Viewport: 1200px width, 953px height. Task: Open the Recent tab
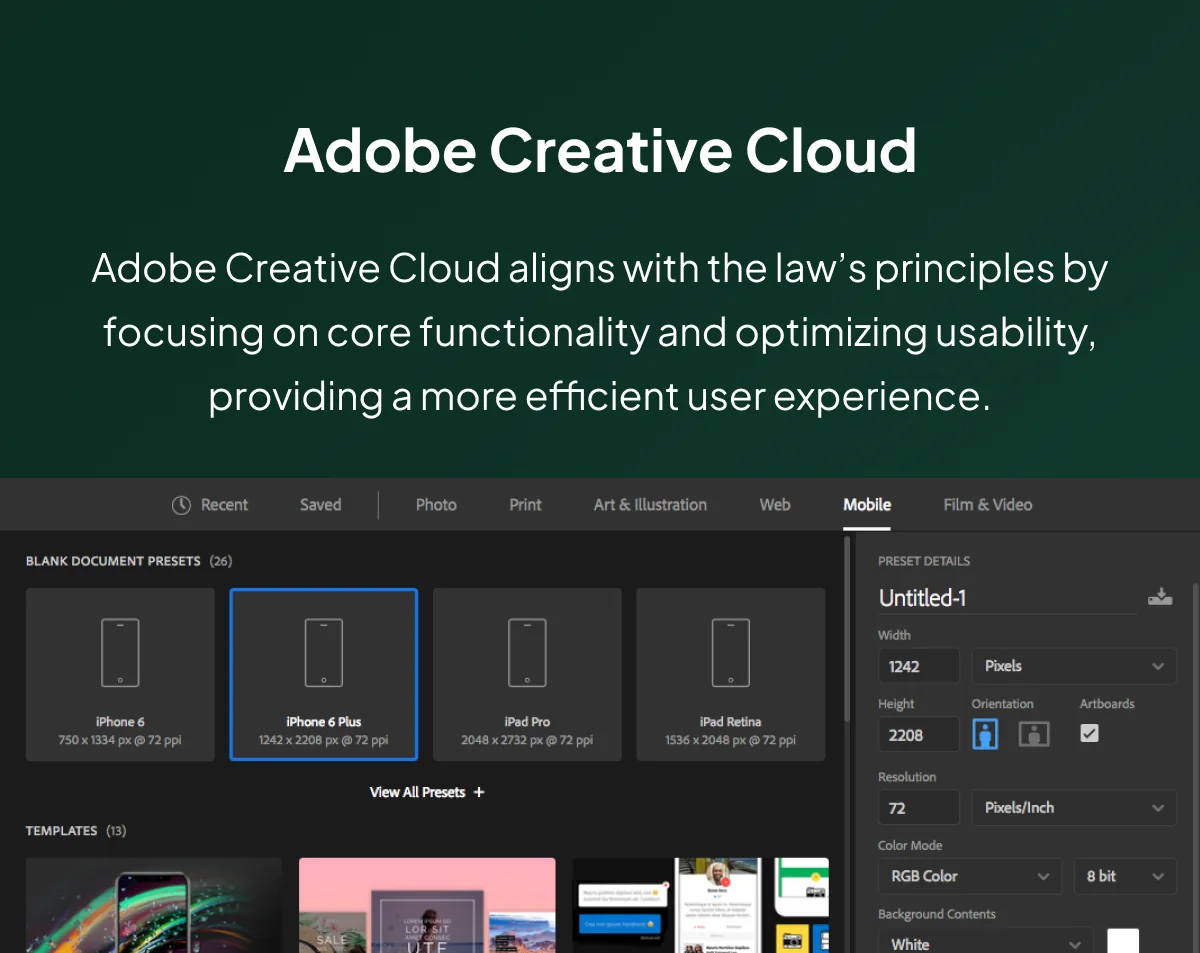pos(210,505)
